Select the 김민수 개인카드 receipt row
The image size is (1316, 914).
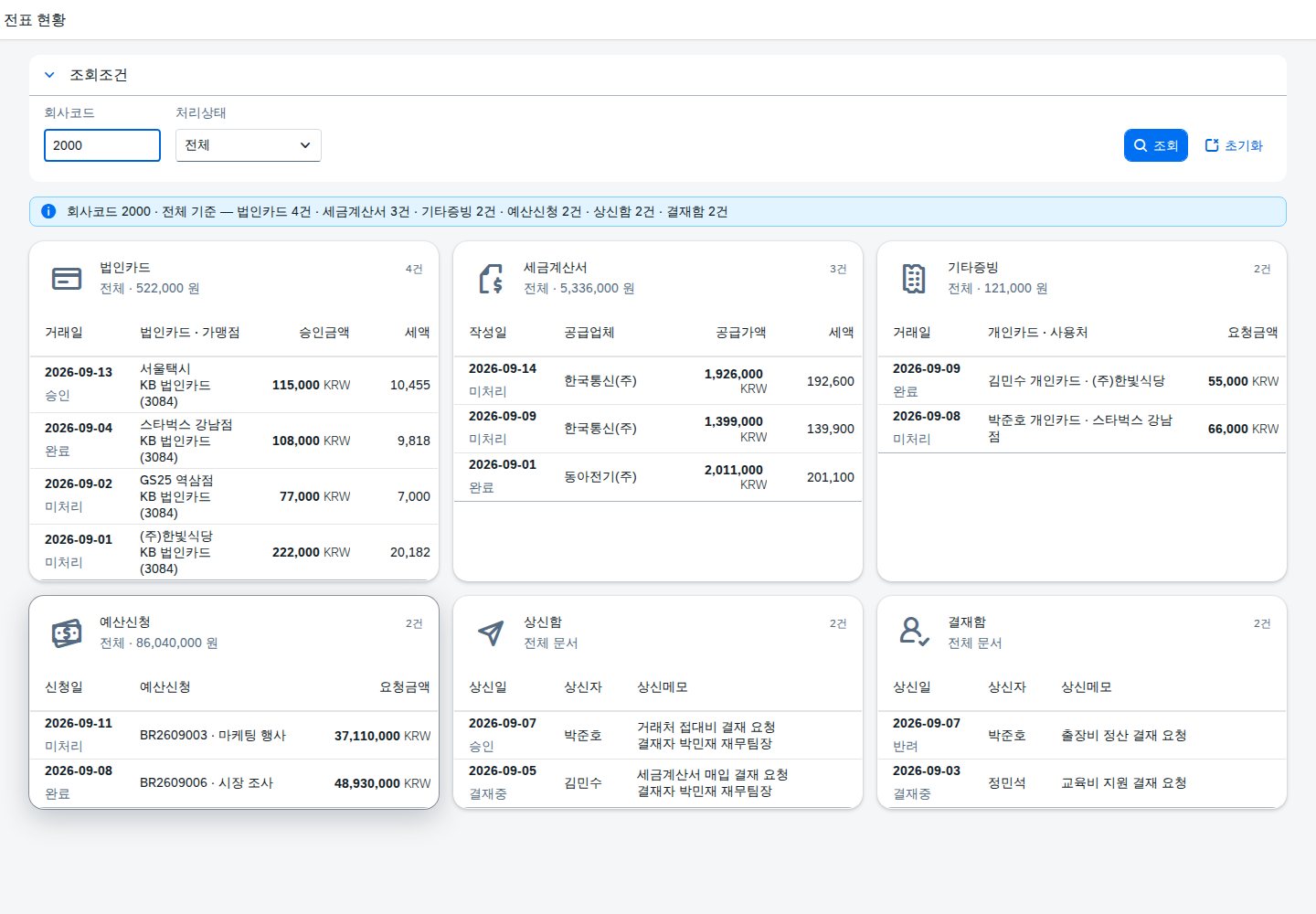tap(1082, 381)
